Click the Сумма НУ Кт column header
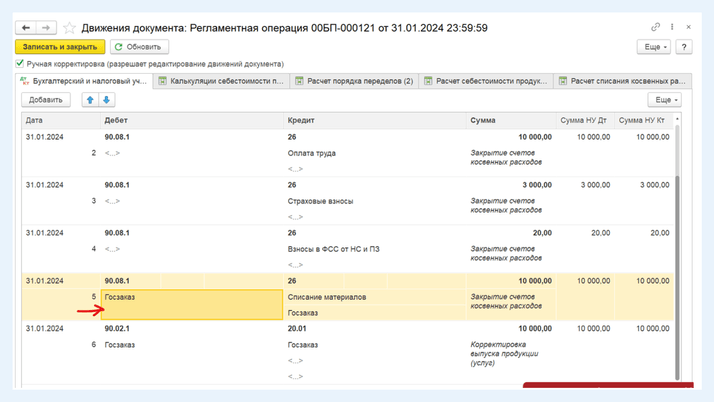Image resolution: width=714 pixels, height=402 pixels. click(643, 120)
